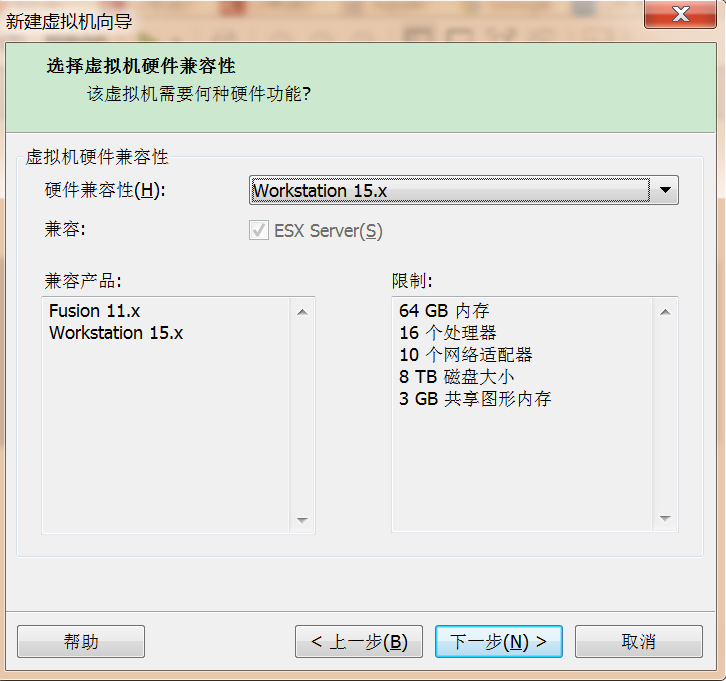Select Fusion 11.x in compatible products
The width and height of the screenshot is (726, 681).
(94, 311)
